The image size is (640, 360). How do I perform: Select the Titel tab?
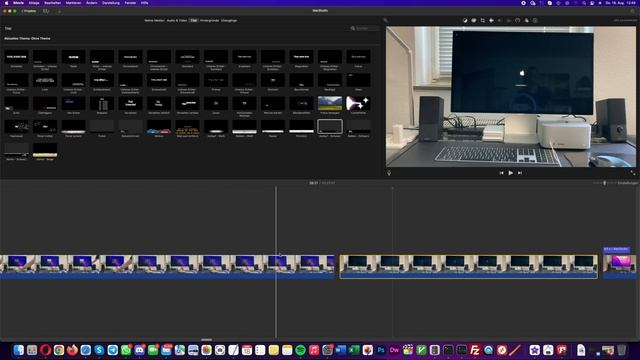coord(193,20)
